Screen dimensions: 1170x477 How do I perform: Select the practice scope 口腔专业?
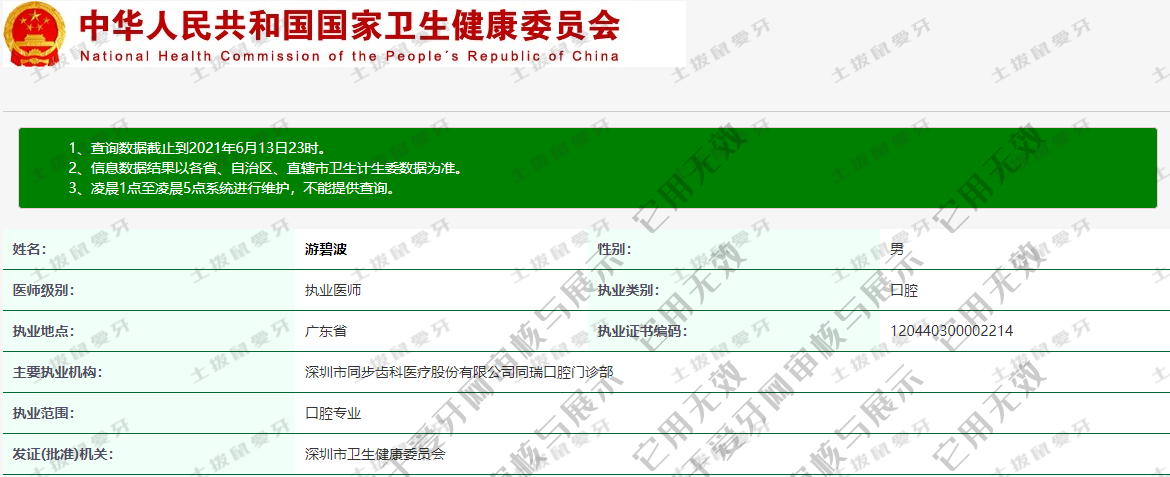[333, 413]
